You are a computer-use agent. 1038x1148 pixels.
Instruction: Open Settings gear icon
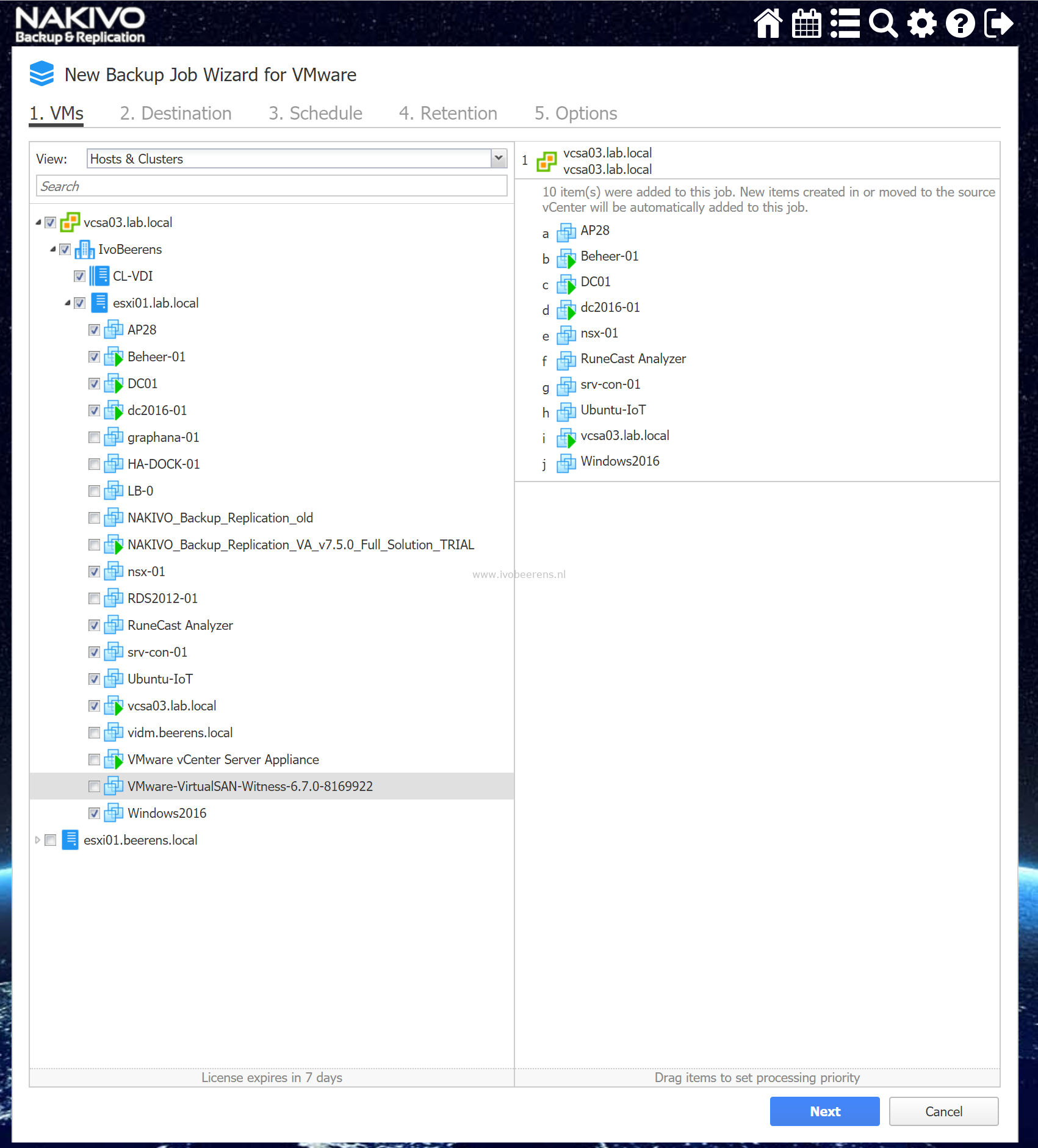click(921, 24)
